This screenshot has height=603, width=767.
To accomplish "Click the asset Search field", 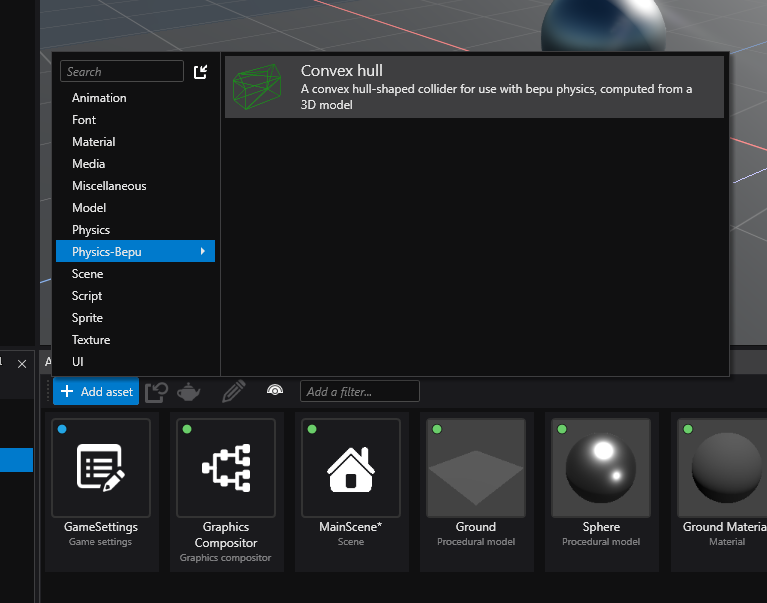I will (121, 72).
